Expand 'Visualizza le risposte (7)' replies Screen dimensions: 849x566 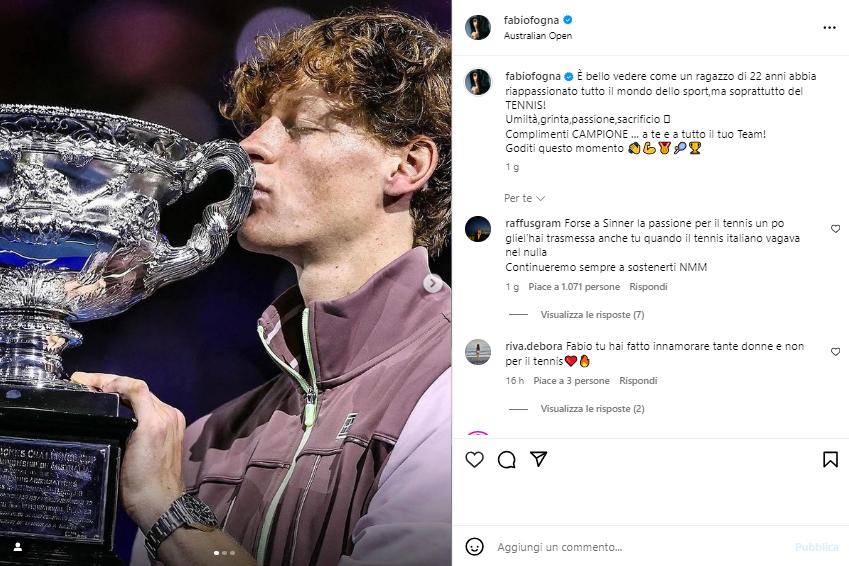[x=592, y=315]
